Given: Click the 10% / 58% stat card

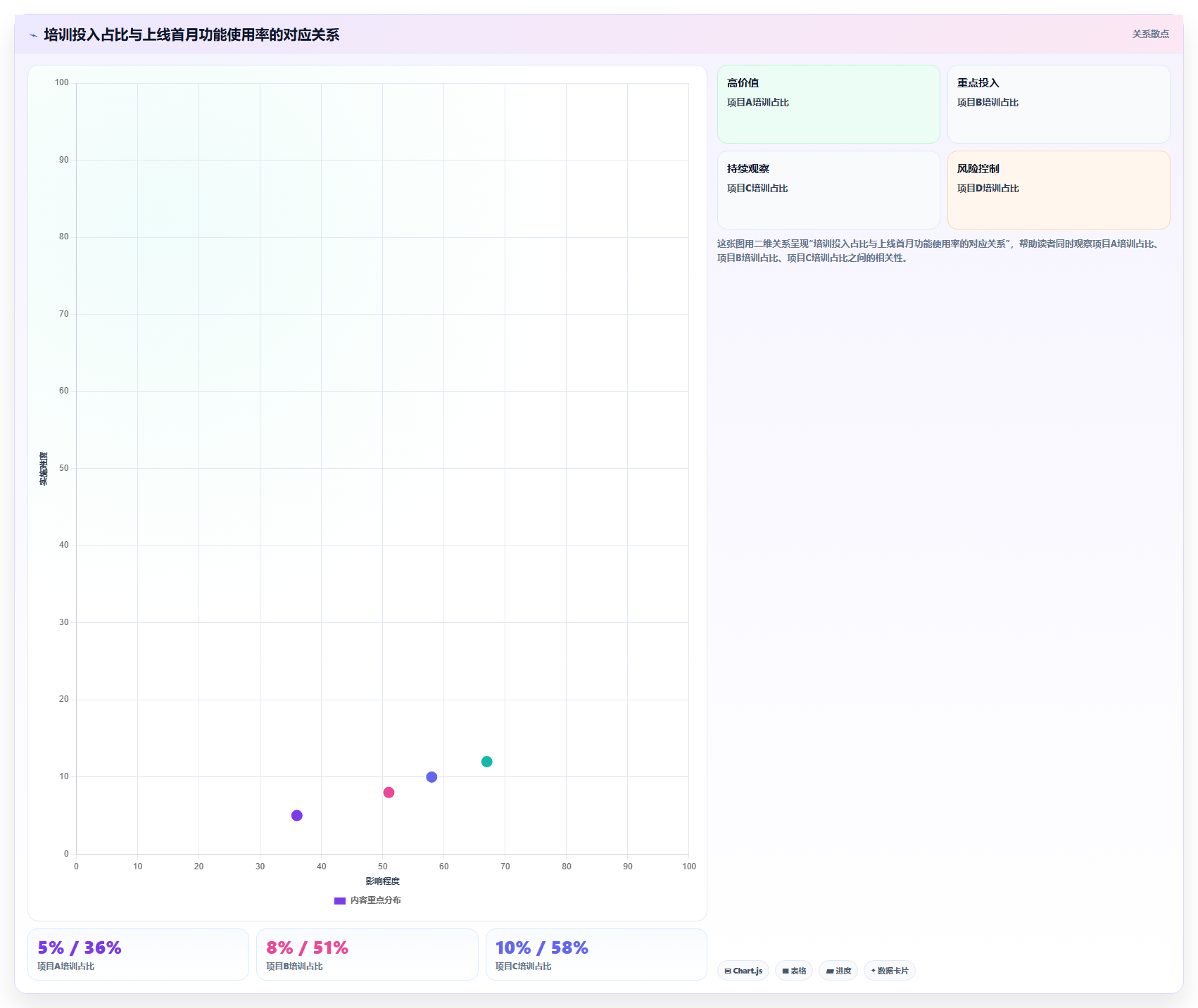Looking at the screenshot, I should pyautogui.click(x=596, y=955).
